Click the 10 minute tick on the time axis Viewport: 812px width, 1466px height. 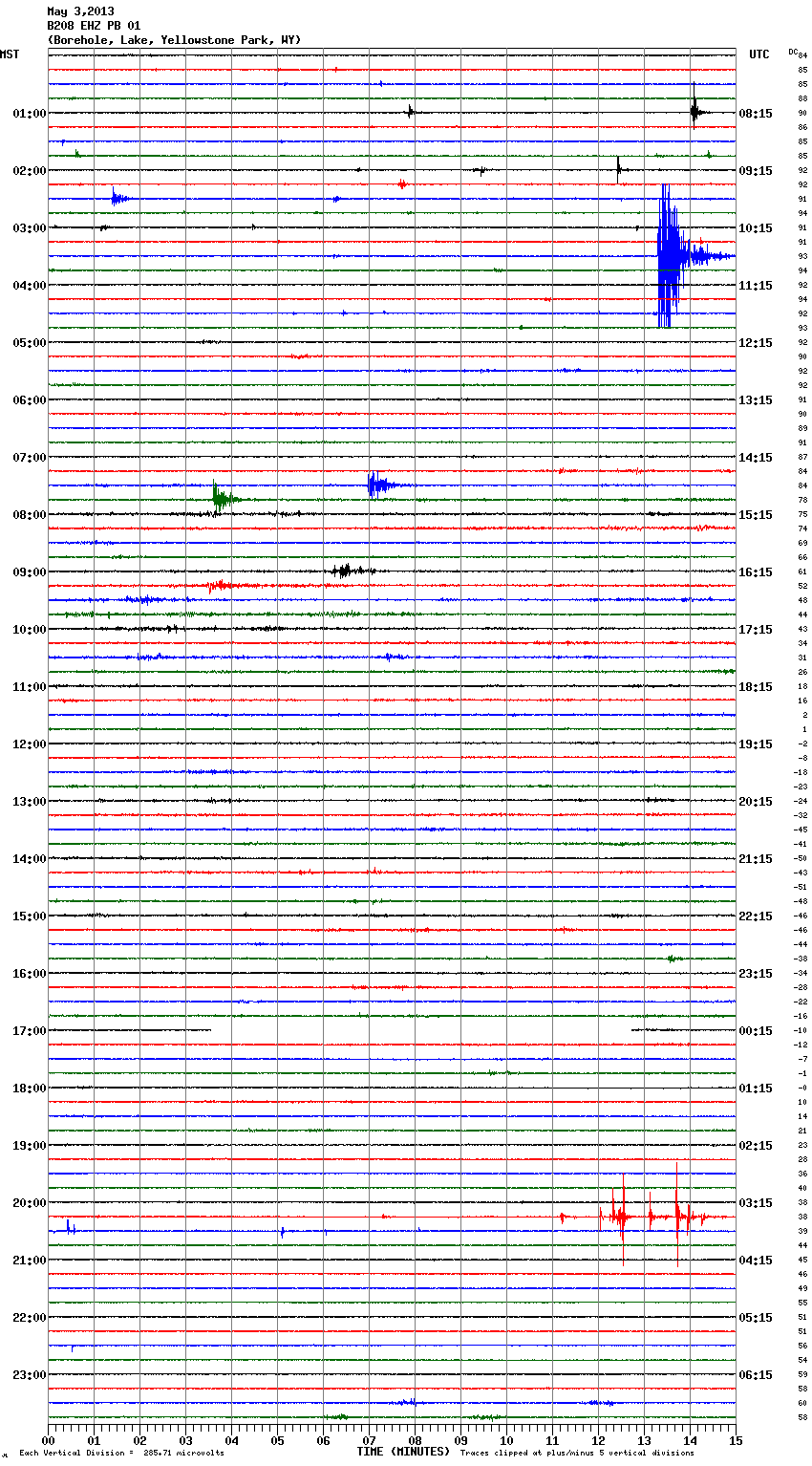pos(506,1440)
